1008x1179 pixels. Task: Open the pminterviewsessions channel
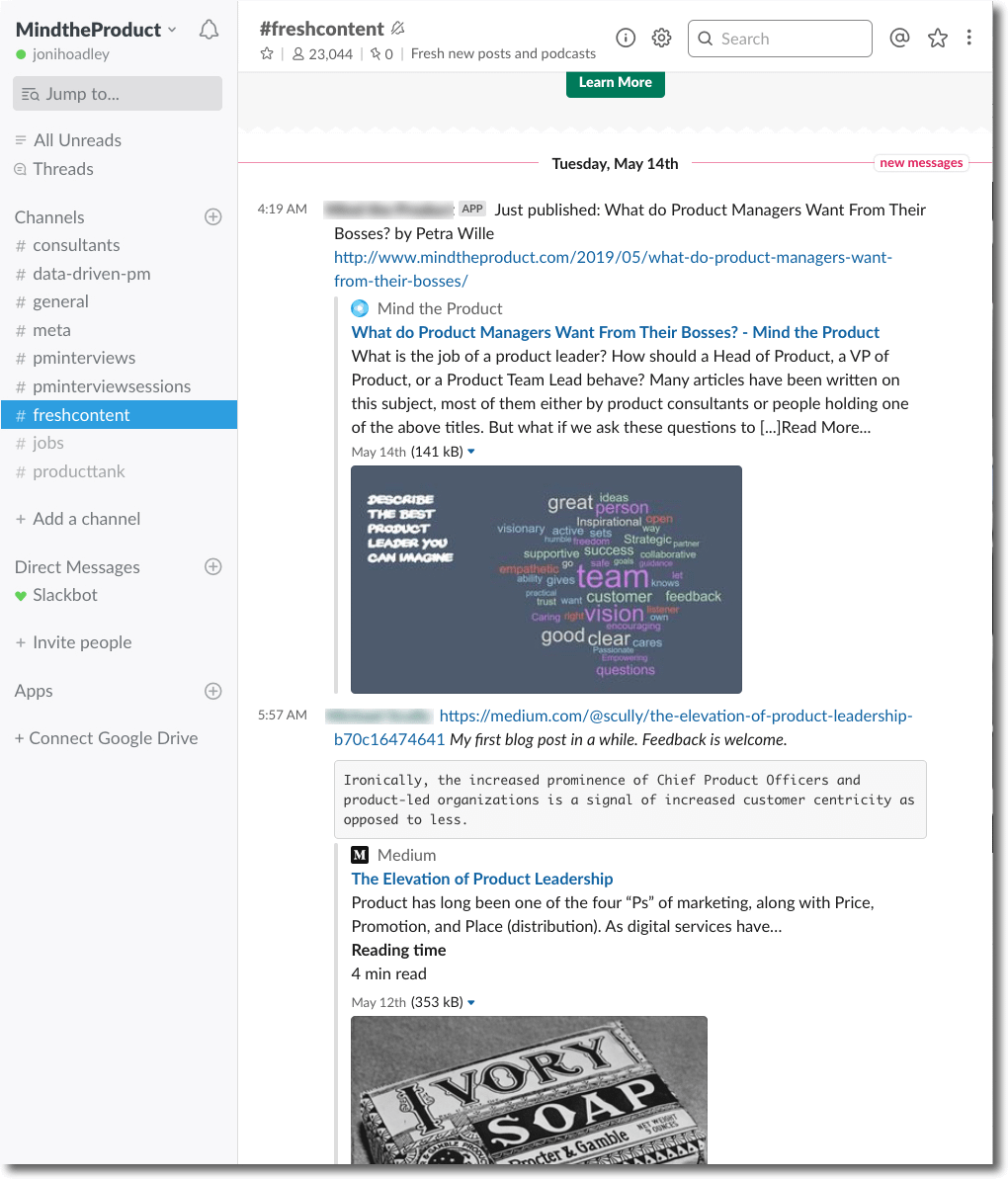(112, 386)
